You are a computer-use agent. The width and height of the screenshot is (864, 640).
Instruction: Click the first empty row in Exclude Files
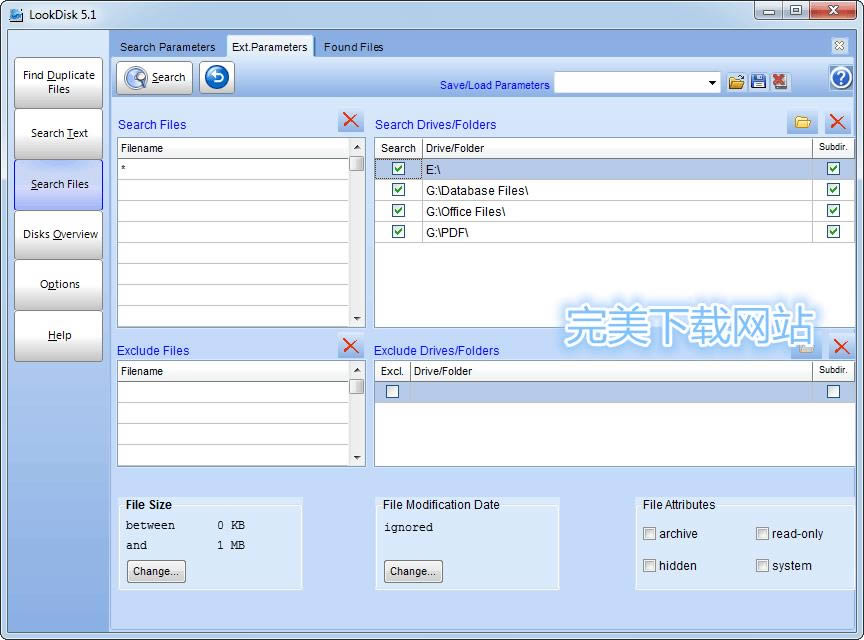(x=233, y=392)
